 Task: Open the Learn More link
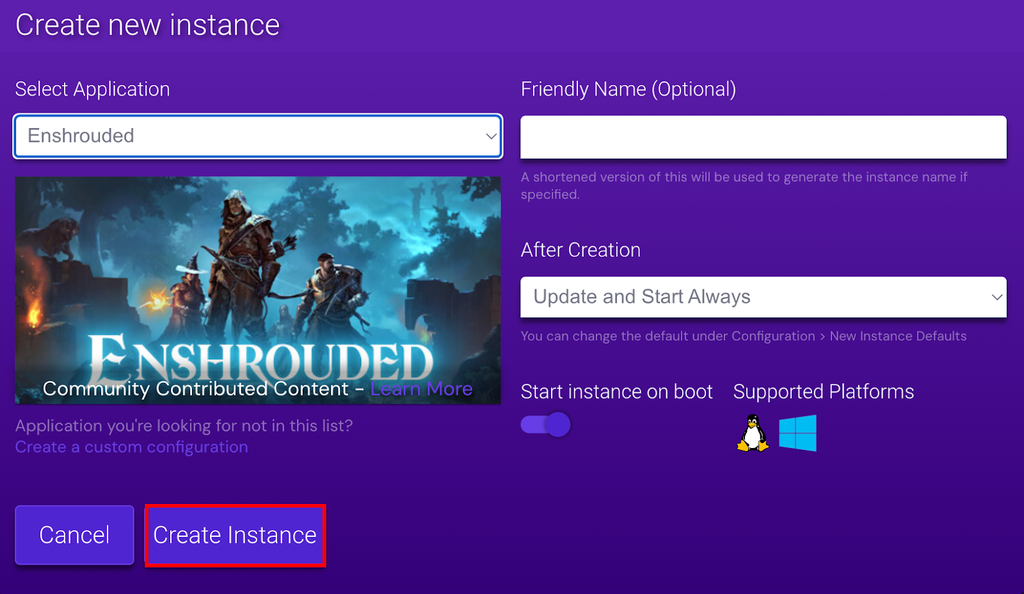pos(420,389)
